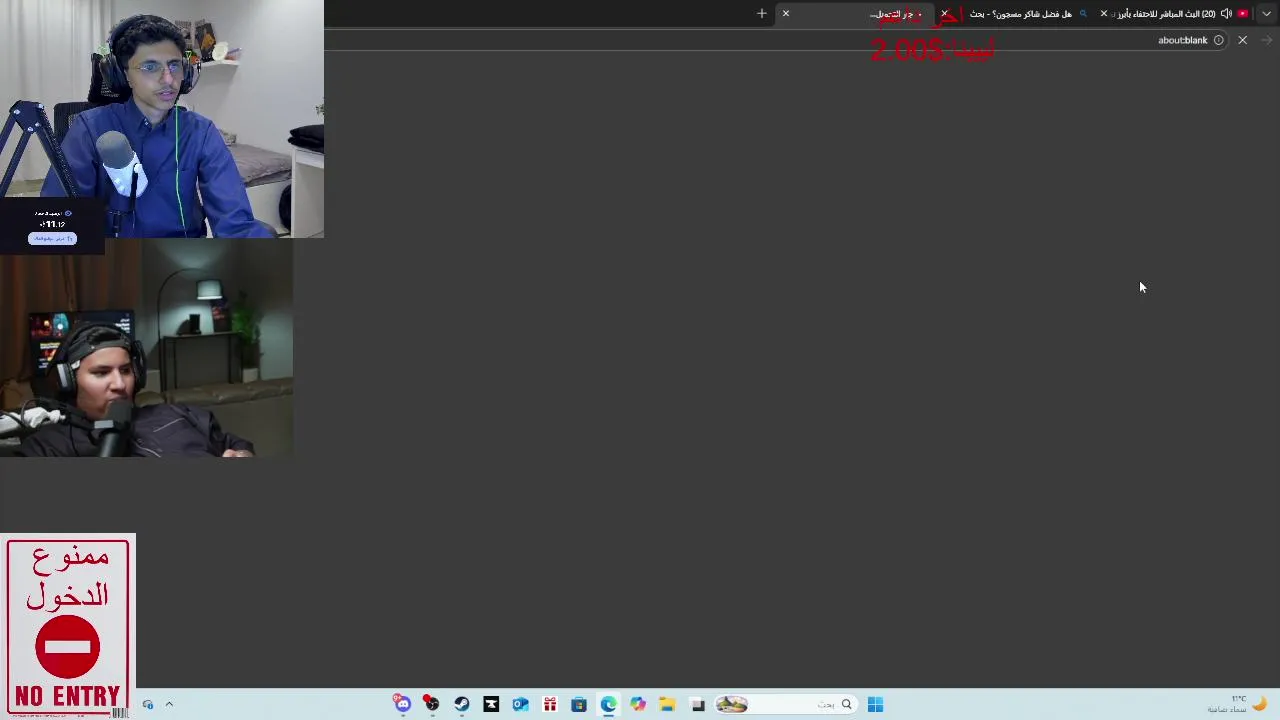Viewport: 1280px width, 720px height.
Task: Open Microsoft Store from the taskbar
Action: [579, 704]
